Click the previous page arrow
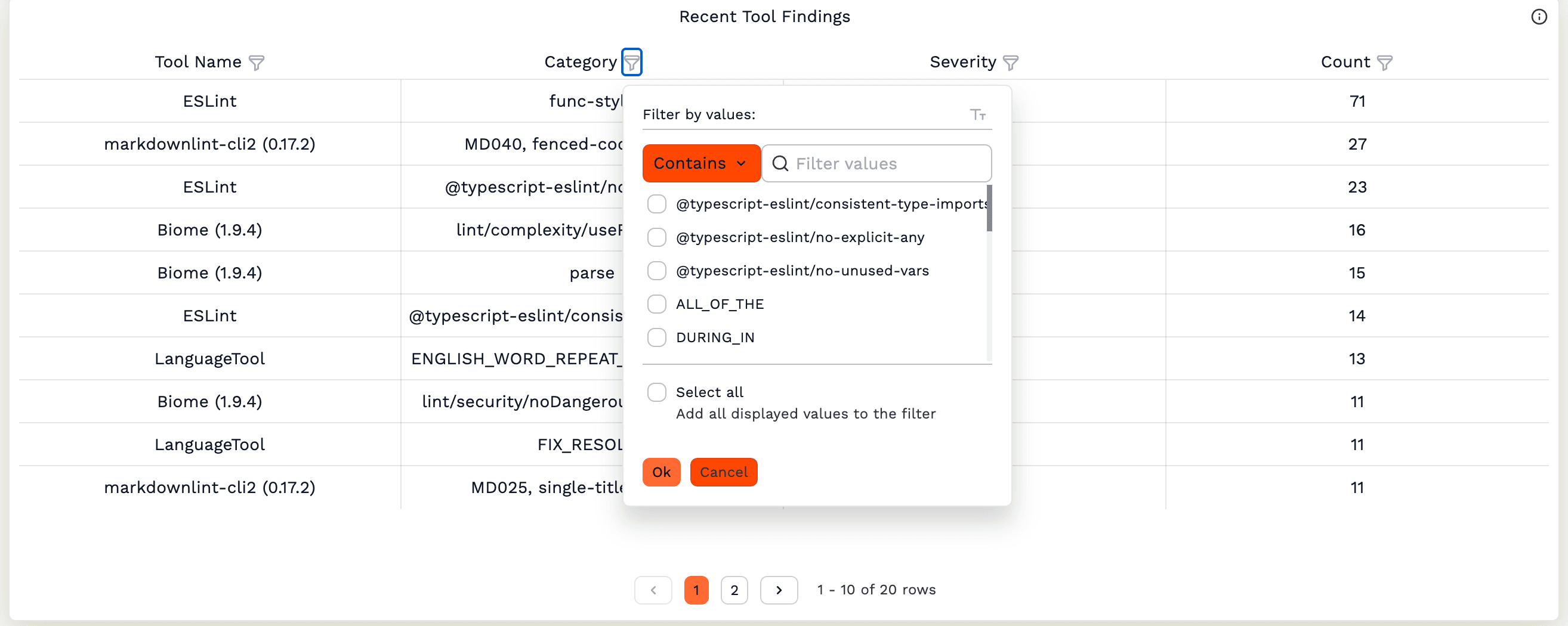This screenshot has height=626, width=1568. click(x=653, y=590)
